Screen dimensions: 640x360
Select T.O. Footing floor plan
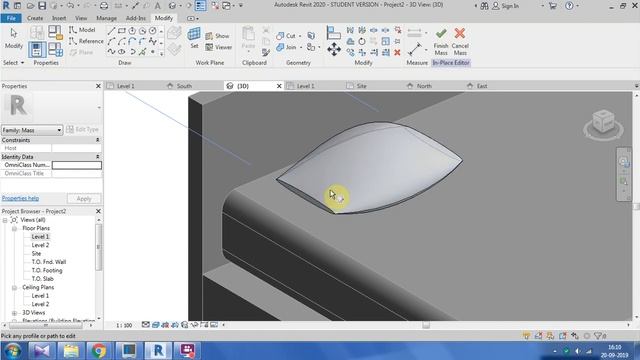pos(47,271)
